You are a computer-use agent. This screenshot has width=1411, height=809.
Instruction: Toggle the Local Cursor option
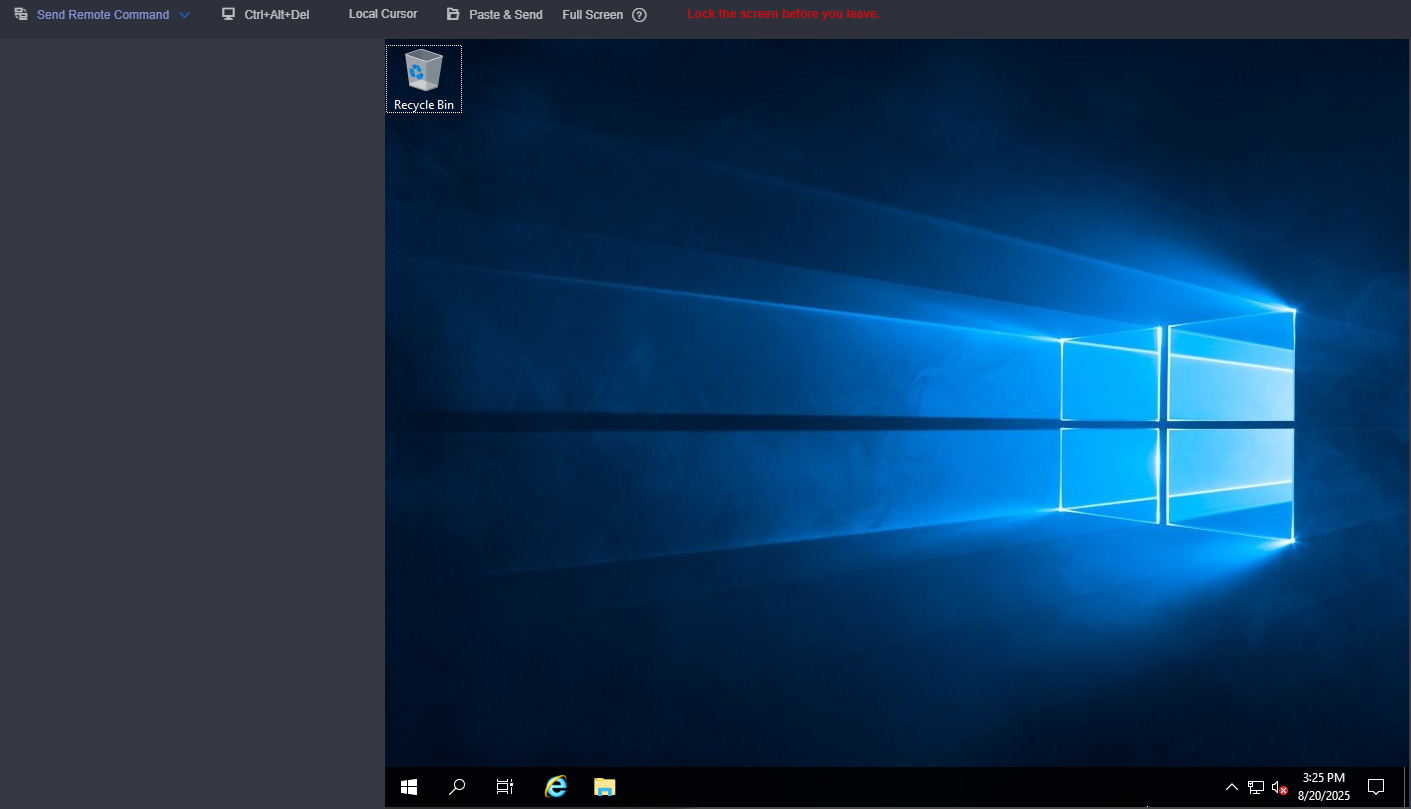[x=383, y=14]
